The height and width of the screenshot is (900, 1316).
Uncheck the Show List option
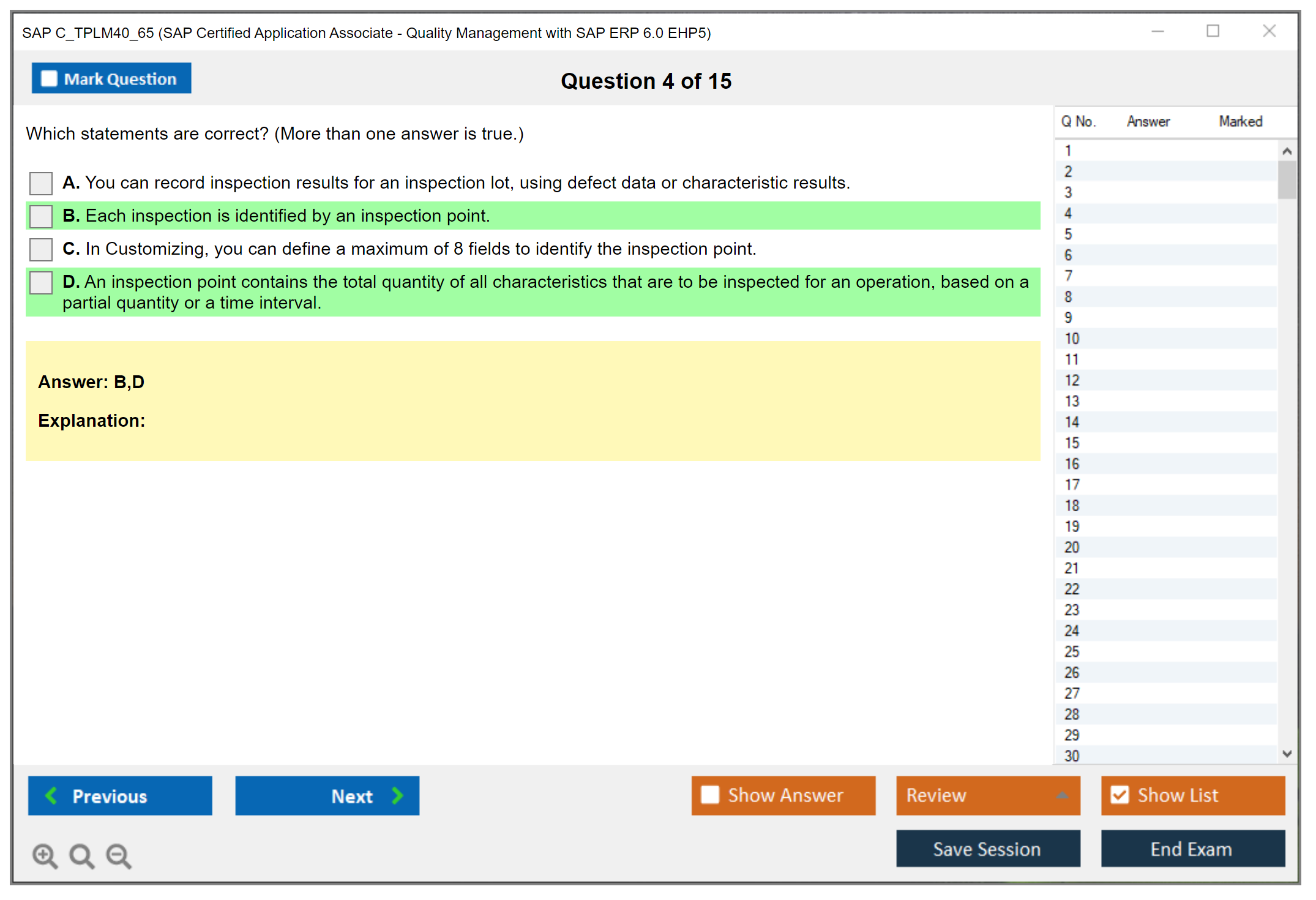(1120, 795)
